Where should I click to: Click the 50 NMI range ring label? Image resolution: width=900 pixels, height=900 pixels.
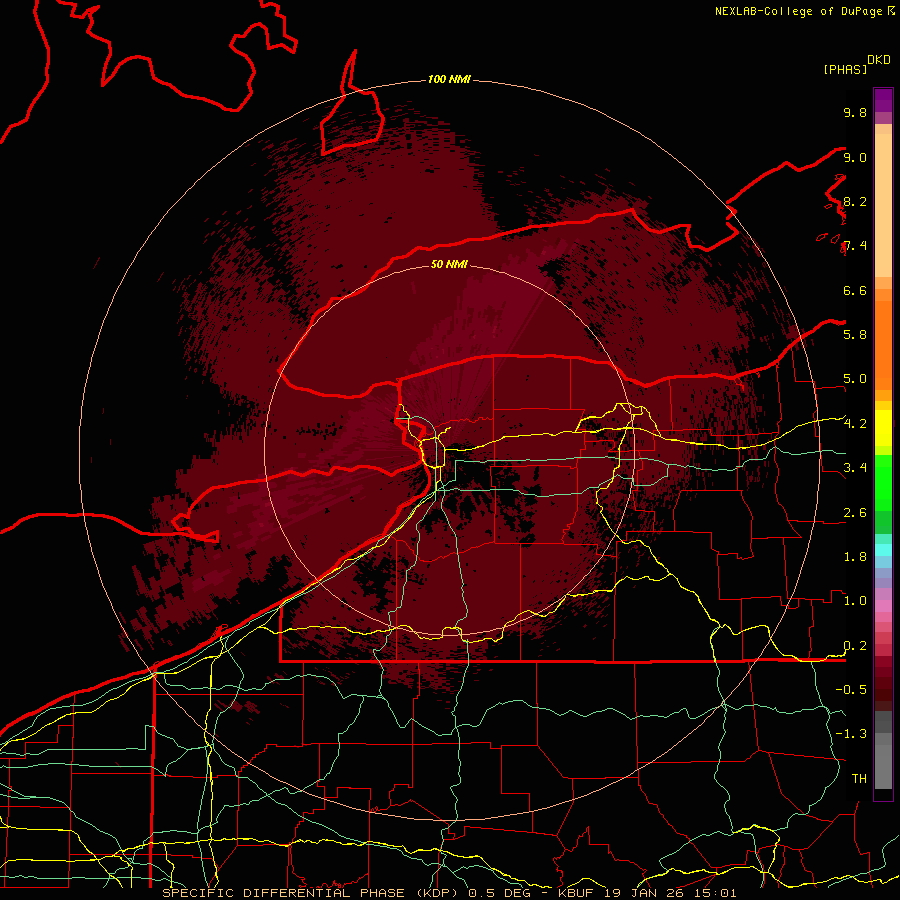tap(449, 264)
